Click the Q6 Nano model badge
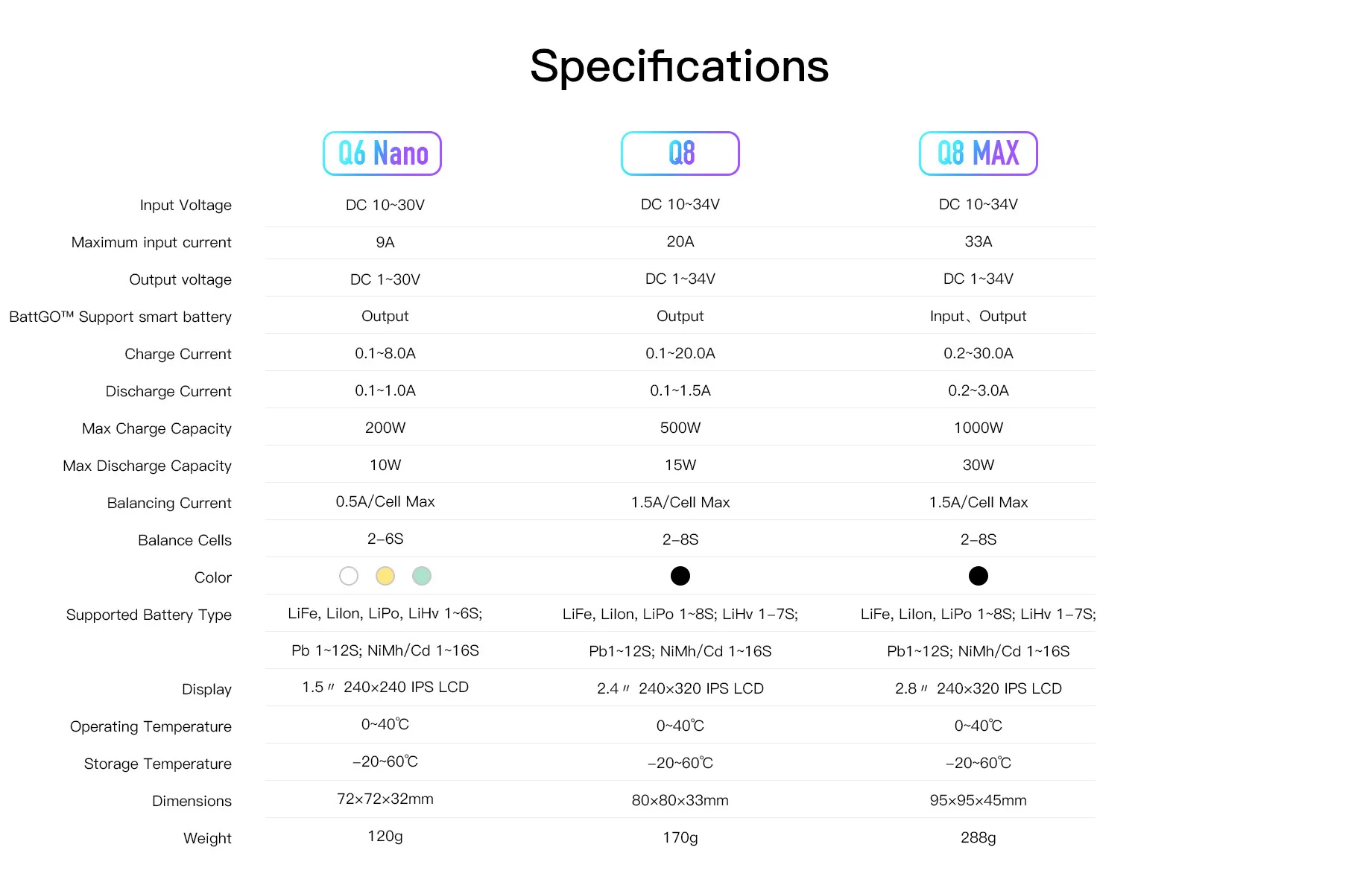1372x894 pixels. tap(382, 153)
